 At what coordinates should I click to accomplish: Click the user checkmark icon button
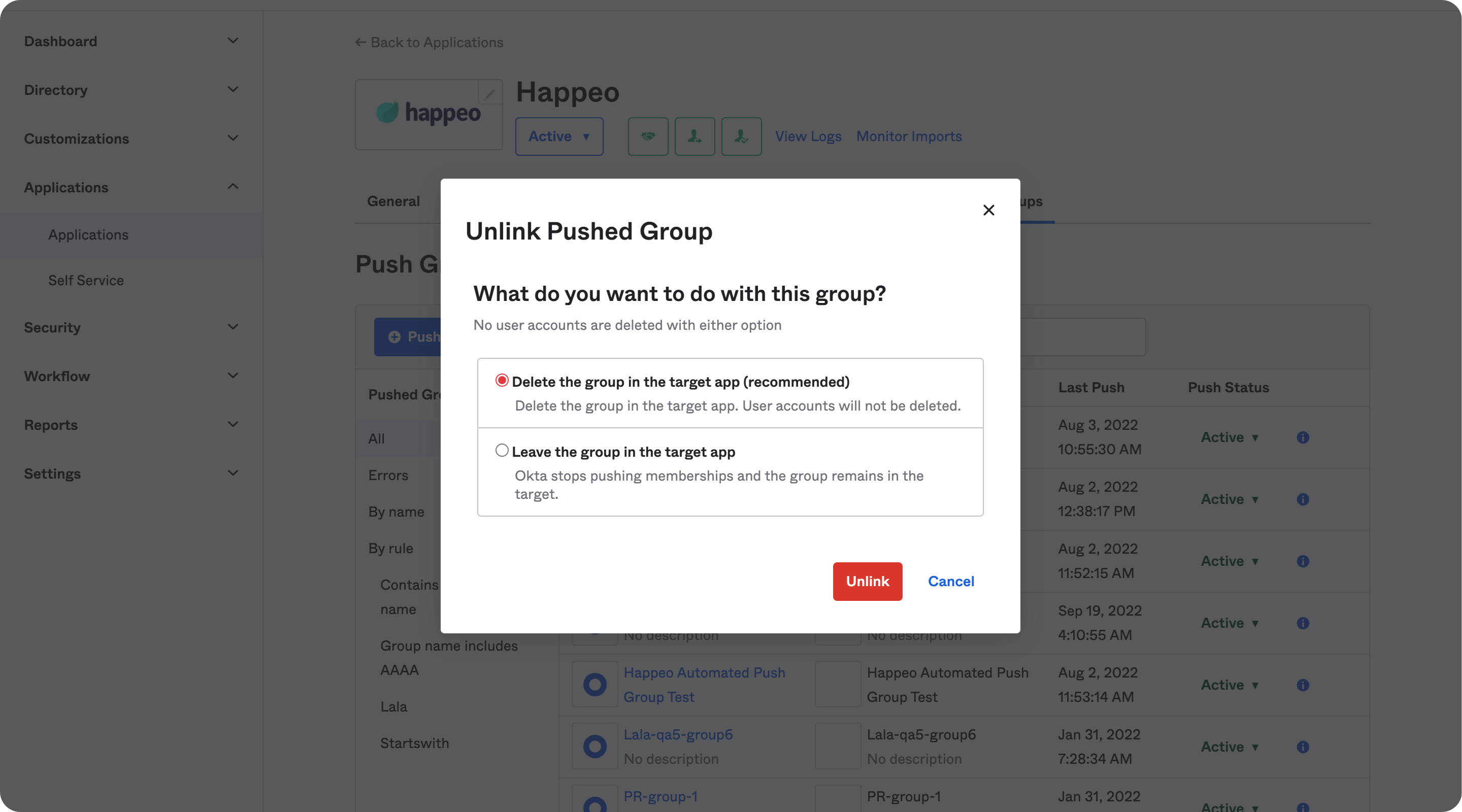coord(741,137)
